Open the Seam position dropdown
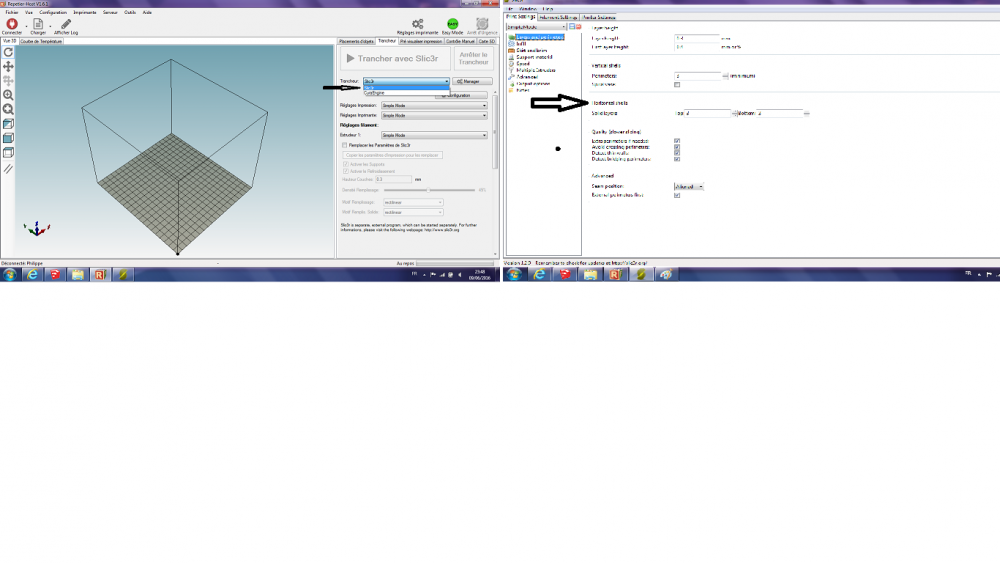Screen dimensions: 1000x563 tap(689, 187)
